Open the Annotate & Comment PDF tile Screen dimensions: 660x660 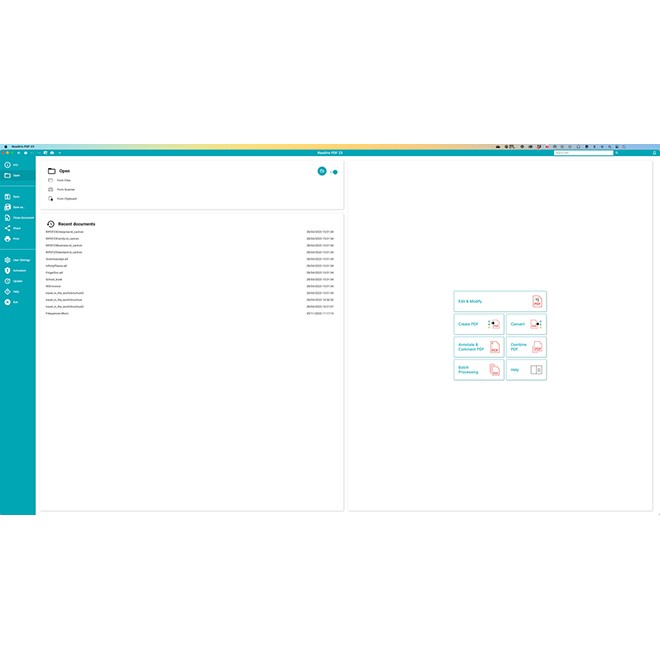pos(479,347)
